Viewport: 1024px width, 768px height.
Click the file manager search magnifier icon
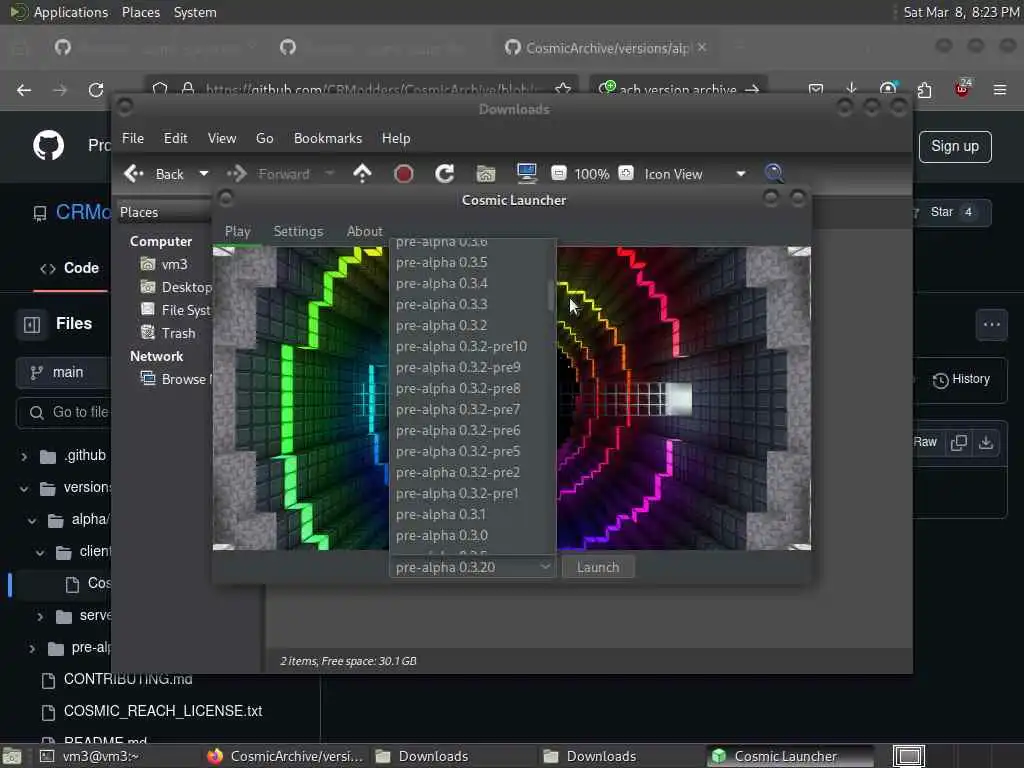(x=774, y=174)
